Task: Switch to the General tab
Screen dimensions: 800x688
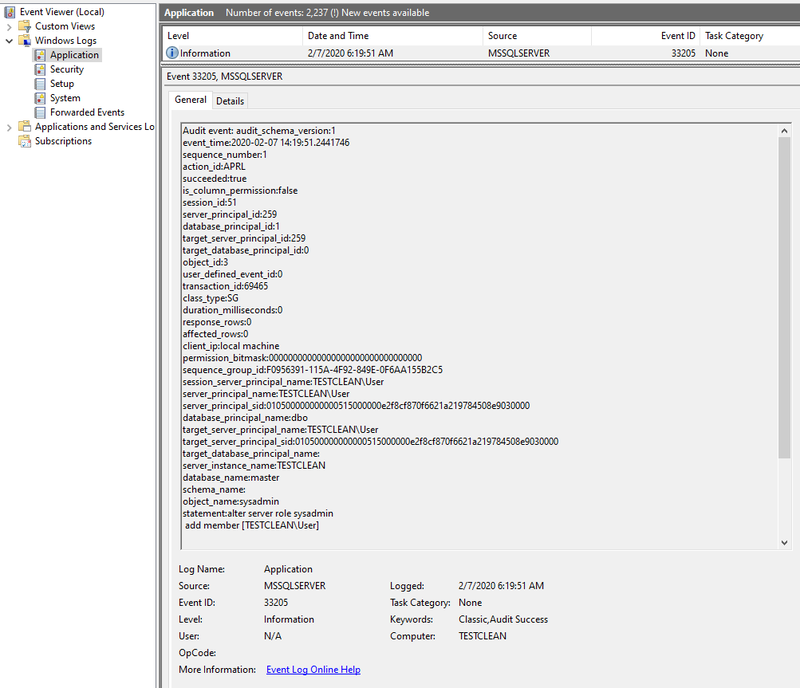Action: pyautogui.click(x=190, y=100)
